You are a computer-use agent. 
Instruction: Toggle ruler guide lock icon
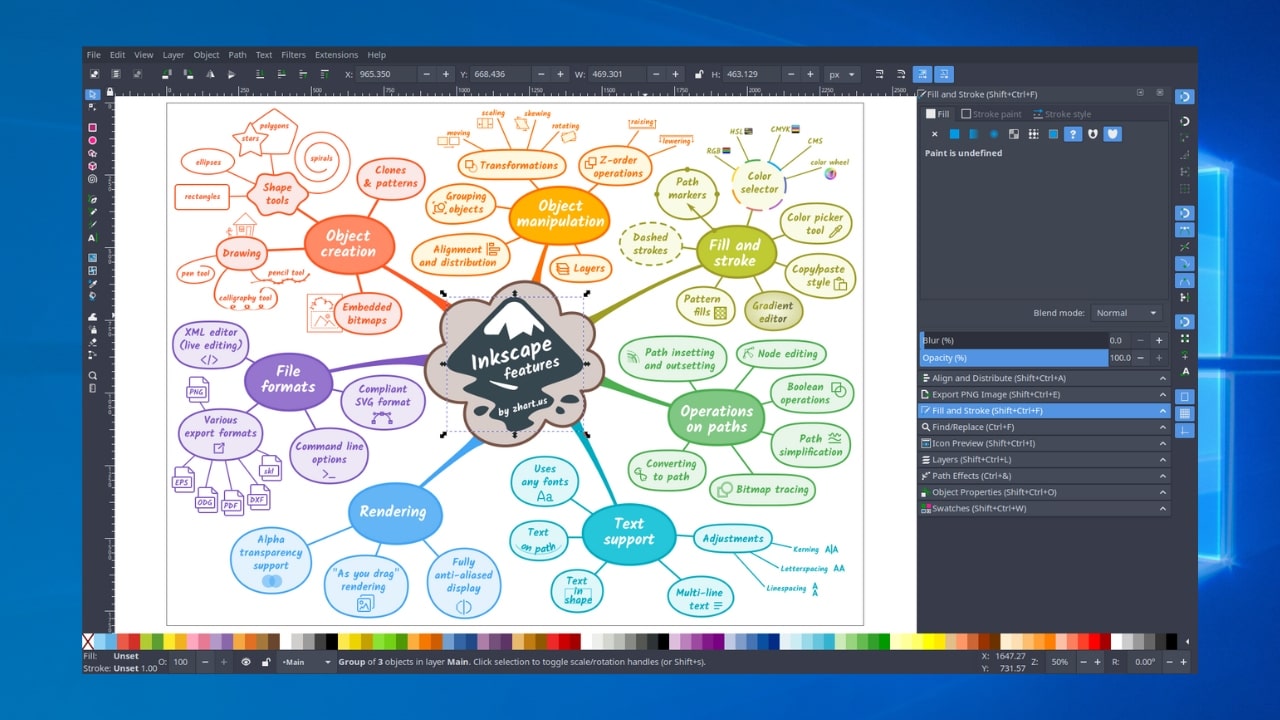point(110,92)
